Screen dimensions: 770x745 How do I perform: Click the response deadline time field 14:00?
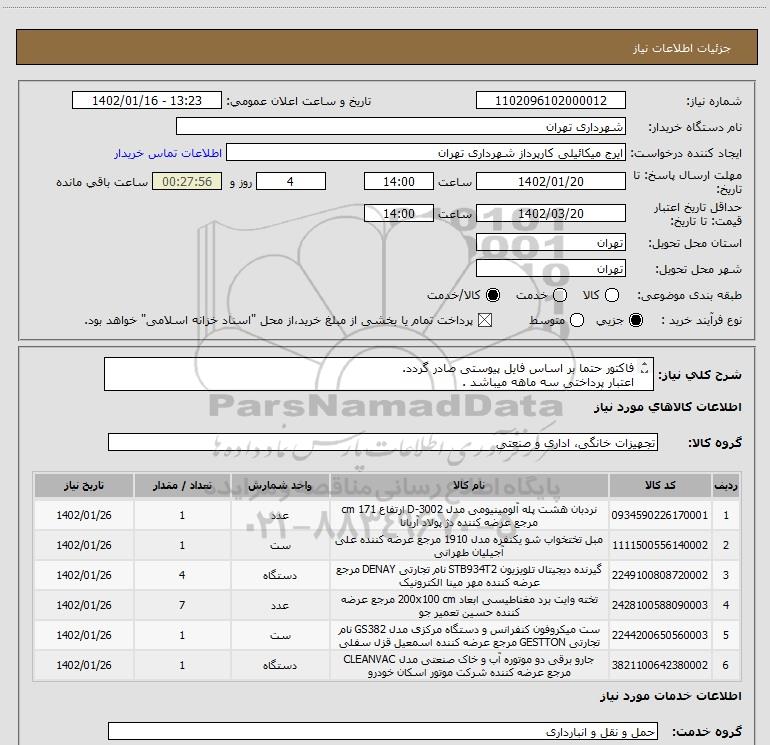399,181
